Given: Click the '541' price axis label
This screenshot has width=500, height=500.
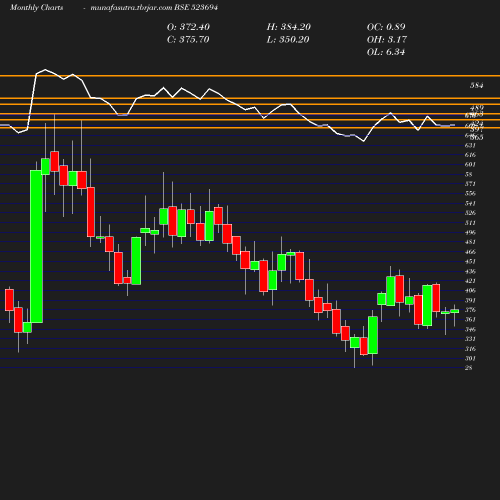Looking at the screenshot, I should tap(470, 203).
